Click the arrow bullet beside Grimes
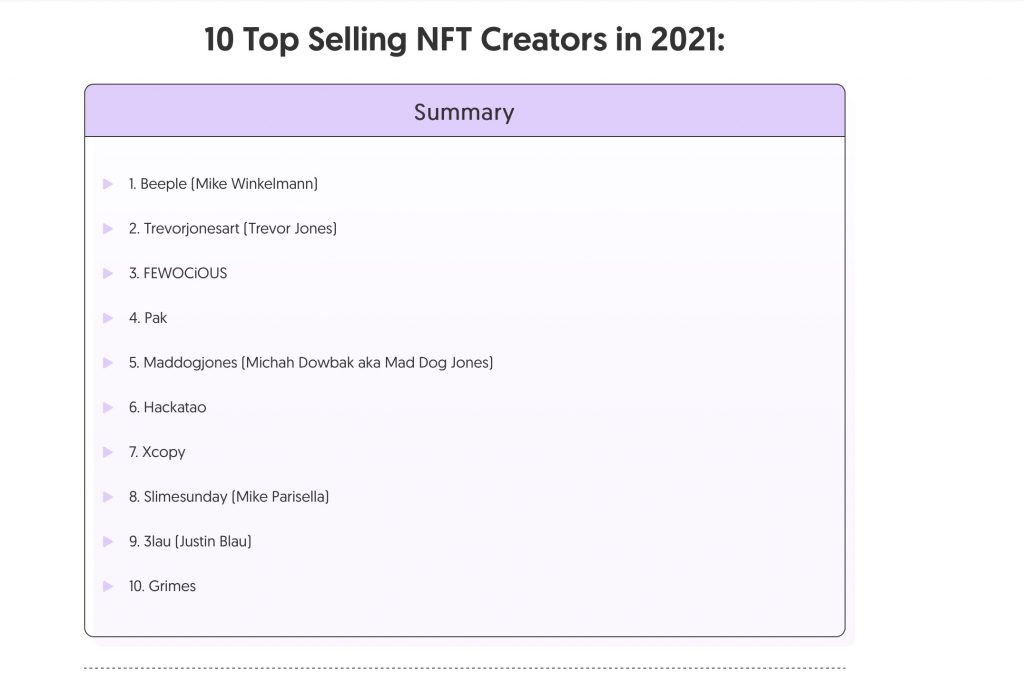The image size is (1024, 700). tap(108, 586)
